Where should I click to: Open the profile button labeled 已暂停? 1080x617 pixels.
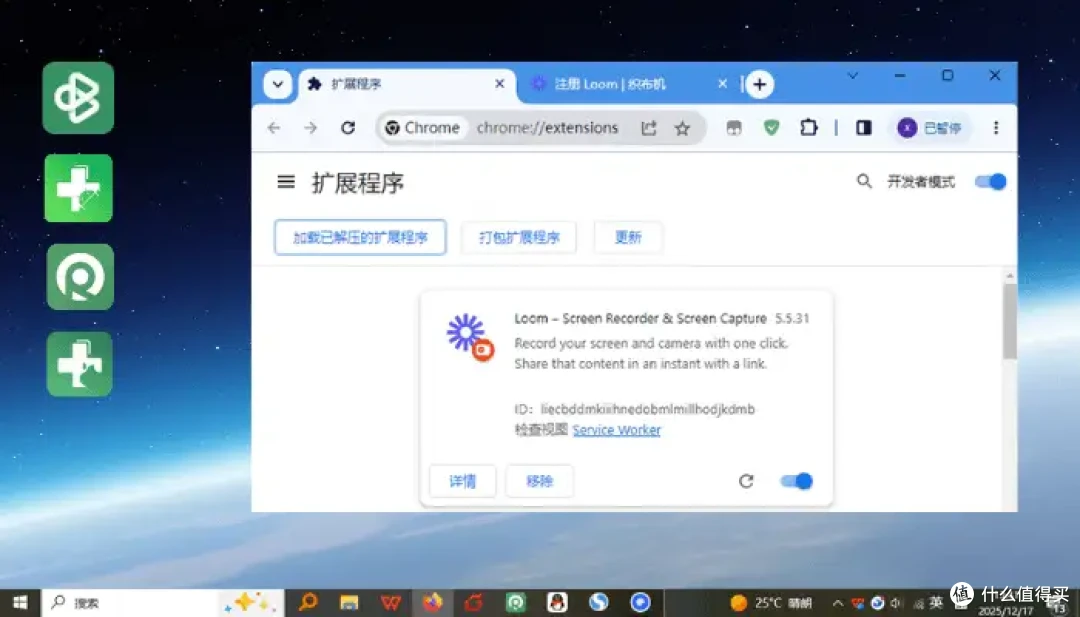point(929,127)
